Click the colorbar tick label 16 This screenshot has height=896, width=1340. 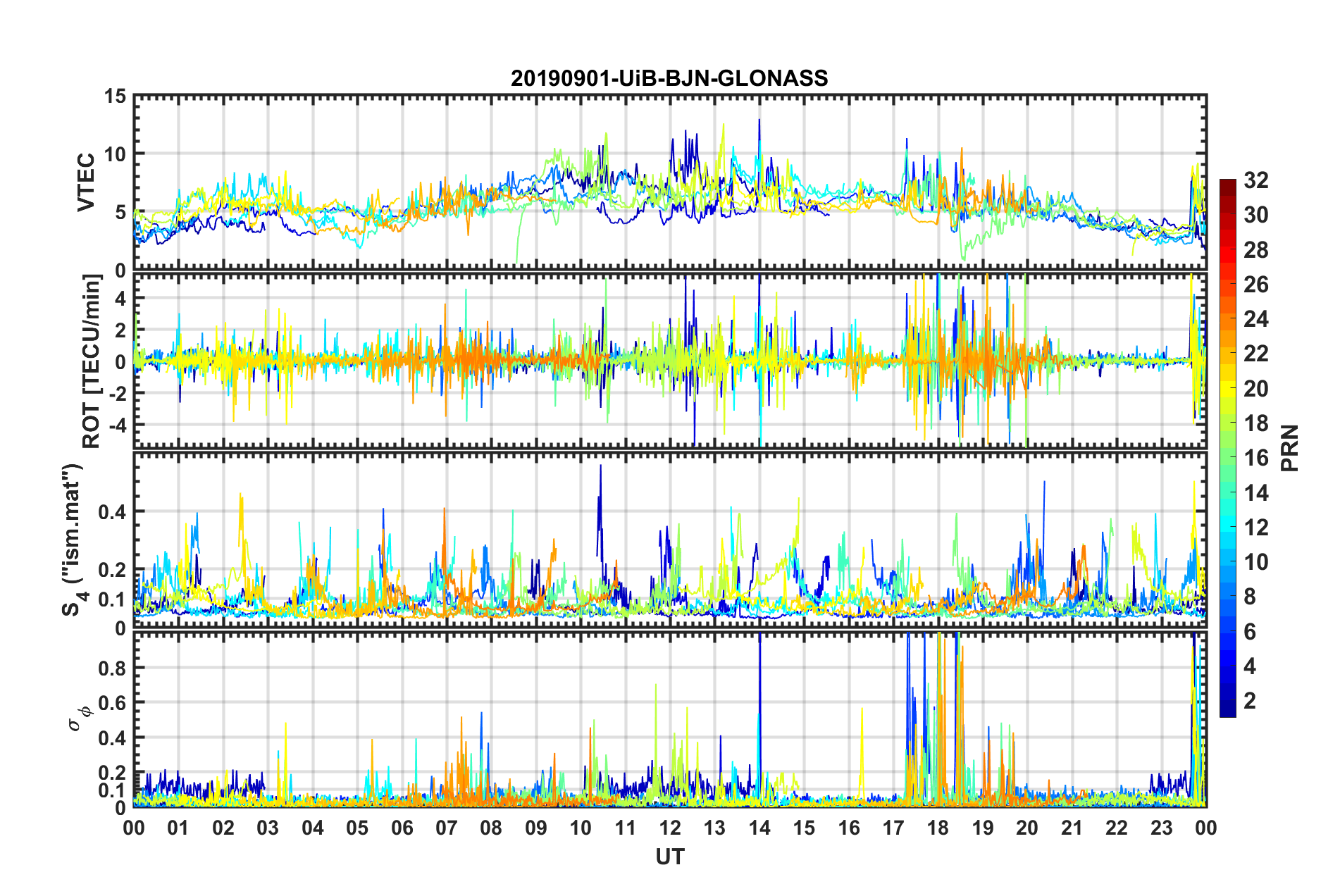pyautogui.click(x=1256, y=458)
